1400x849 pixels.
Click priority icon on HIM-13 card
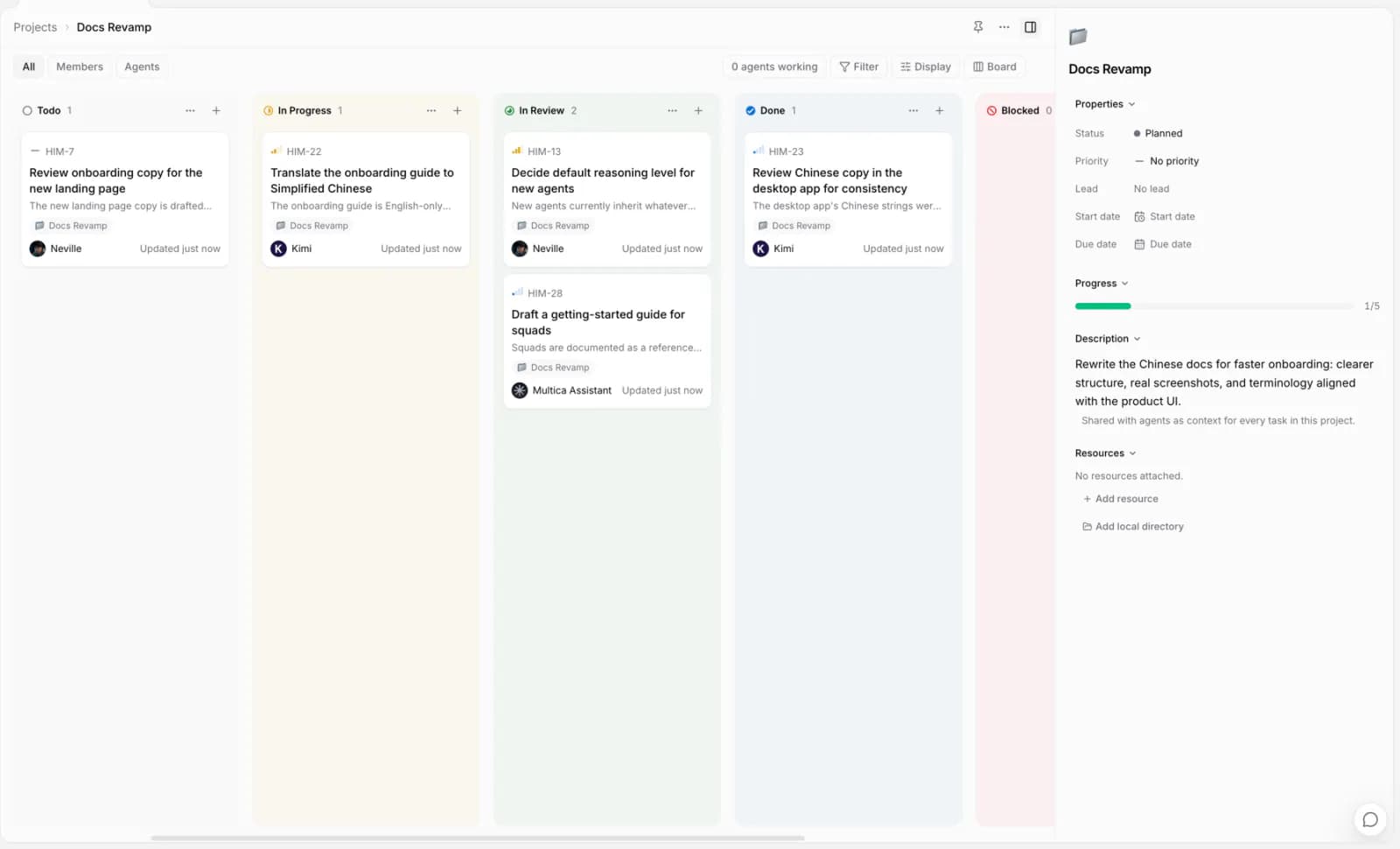coord(517,151)
